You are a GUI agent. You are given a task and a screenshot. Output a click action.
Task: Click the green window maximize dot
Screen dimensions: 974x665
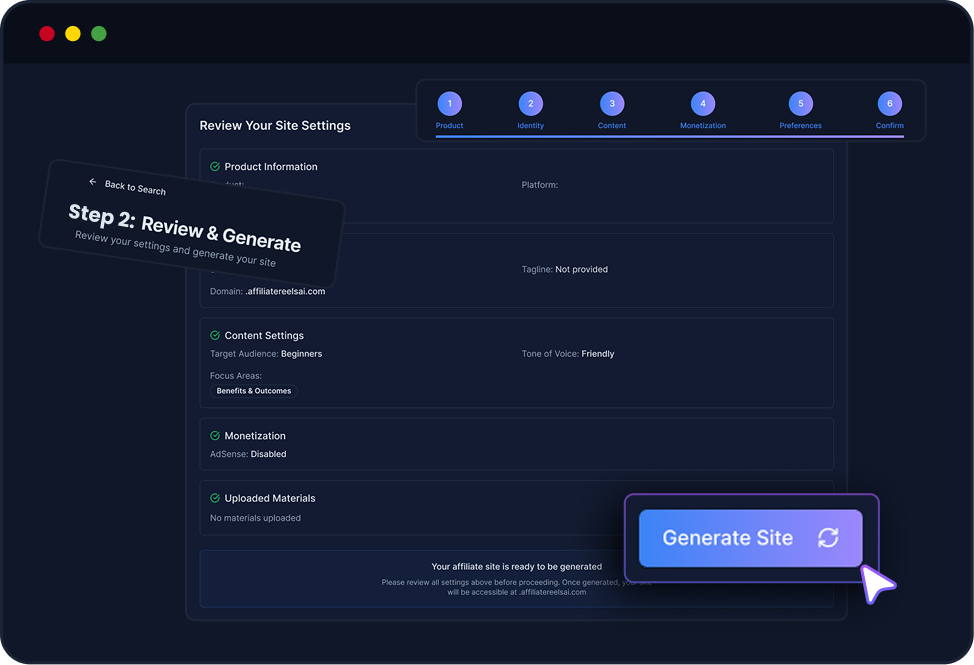[99, 34]
